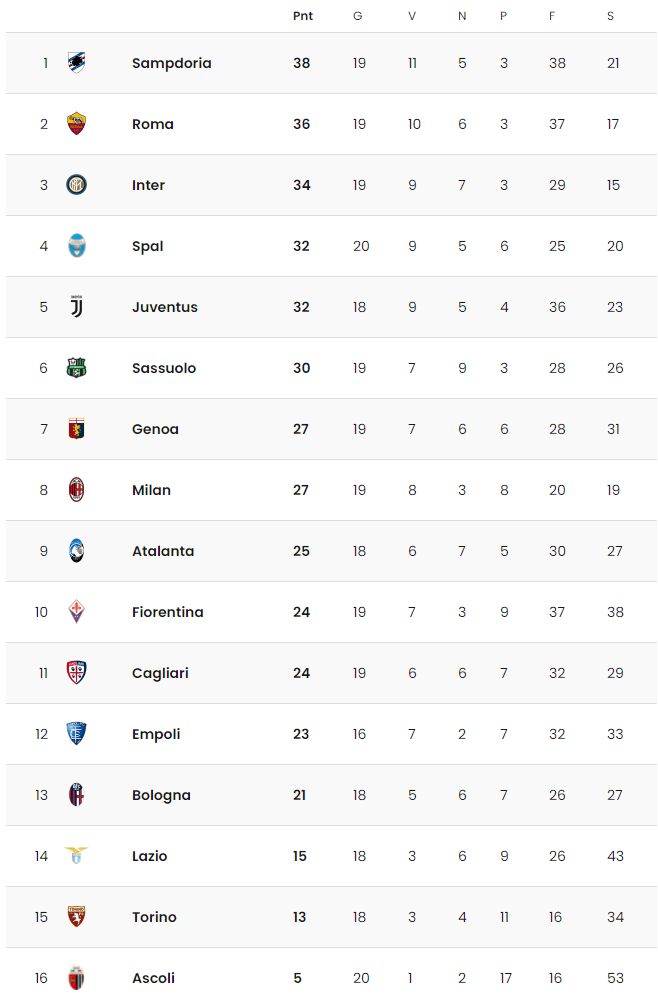Viewport: 658px width, 1003px height.
Task: Click the Juventus club logo
Action: [x=77, y=307]
